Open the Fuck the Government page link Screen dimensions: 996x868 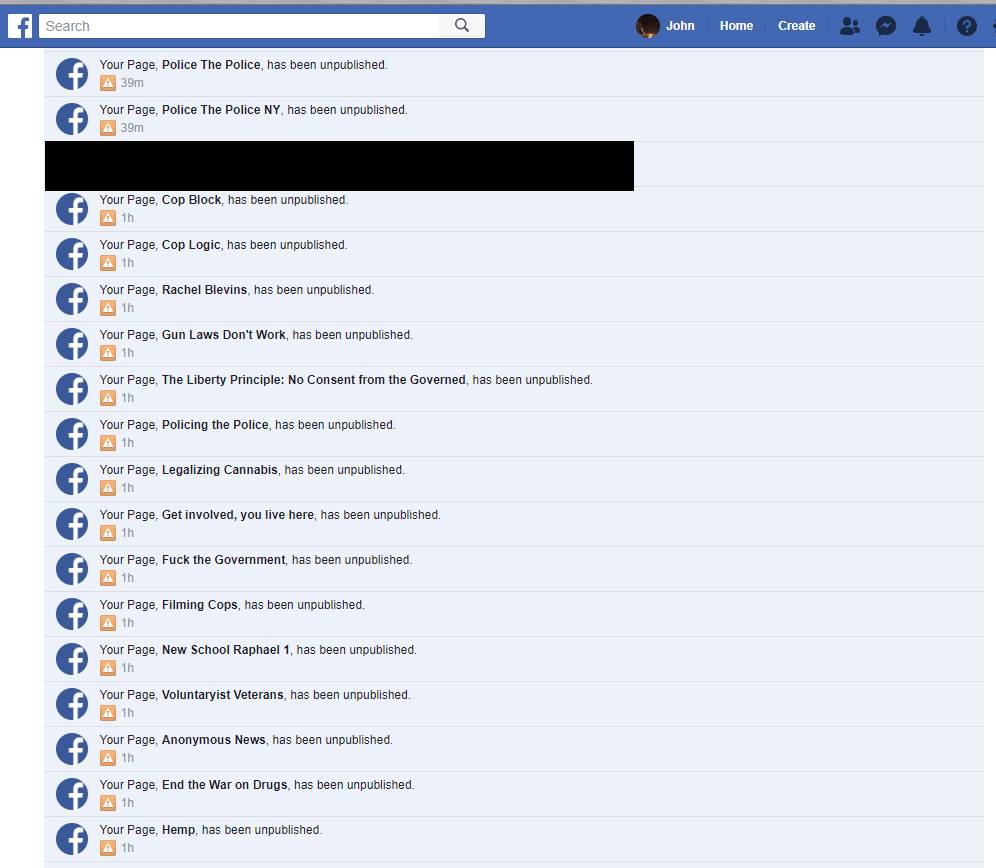[224, 560]
